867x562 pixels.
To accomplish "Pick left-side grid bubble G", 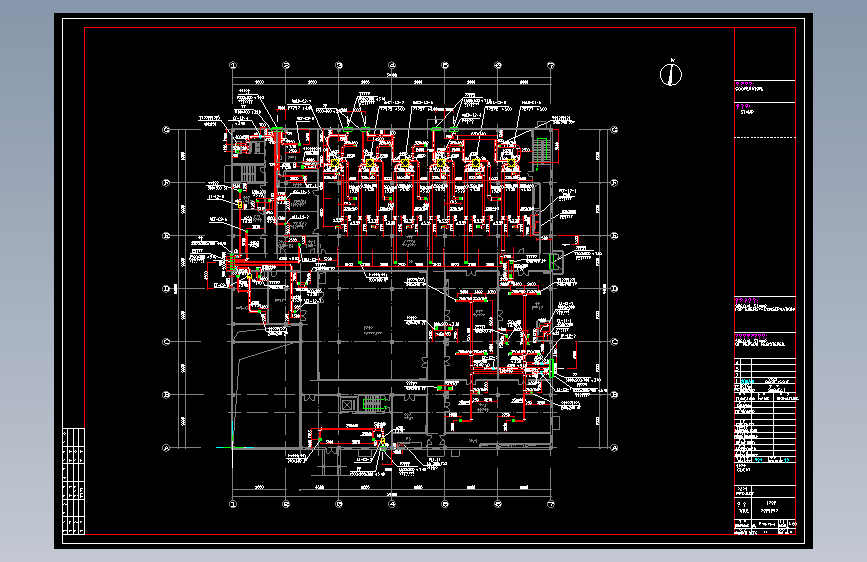I will tap(166, 130).
